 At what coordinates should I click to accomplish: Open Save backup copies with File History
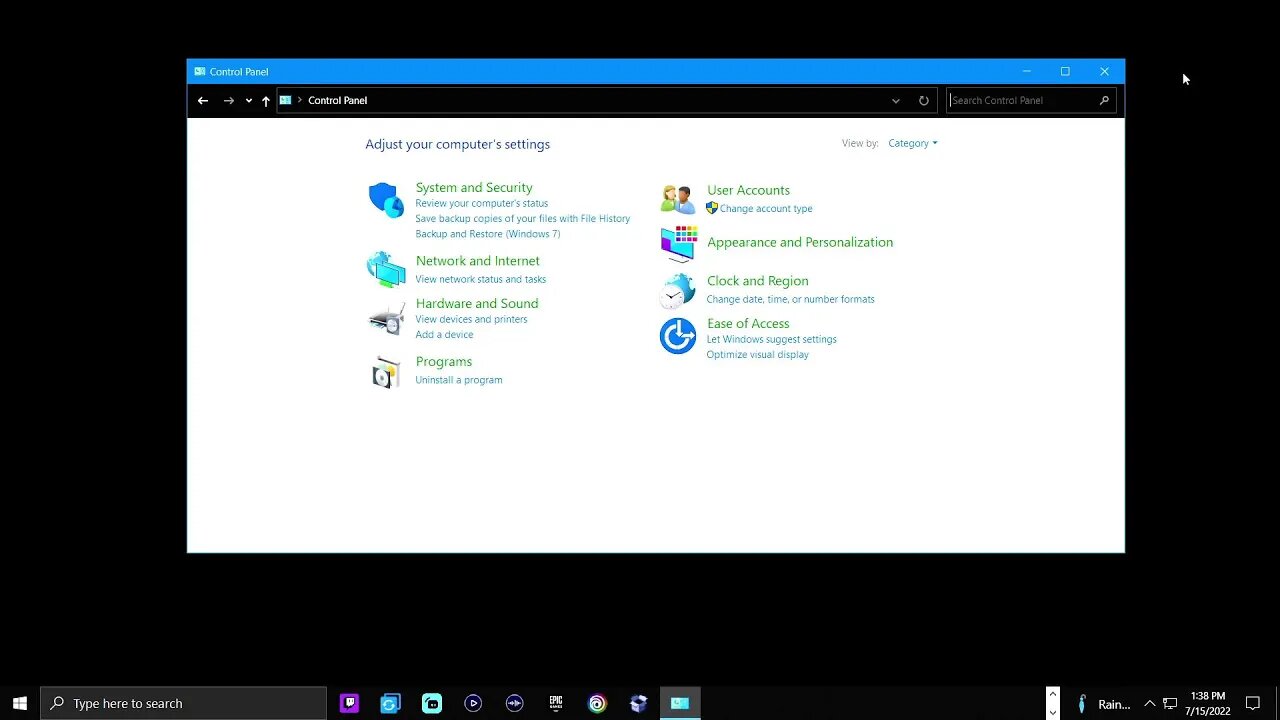523,218
